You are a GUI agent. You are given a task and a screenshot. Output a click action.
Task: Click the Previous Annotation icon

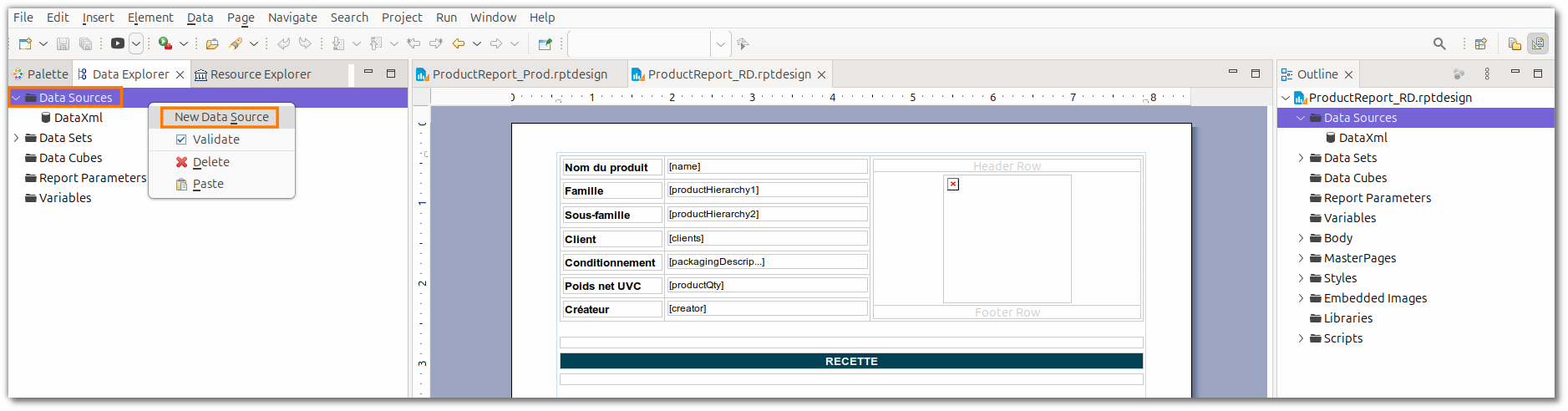376,43
